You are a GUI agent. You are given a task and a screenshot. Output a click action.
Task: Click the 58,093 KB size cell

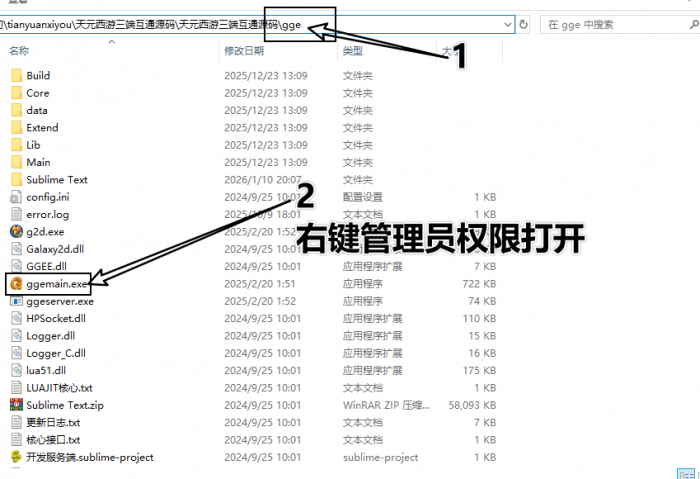(x=472, y=405)
